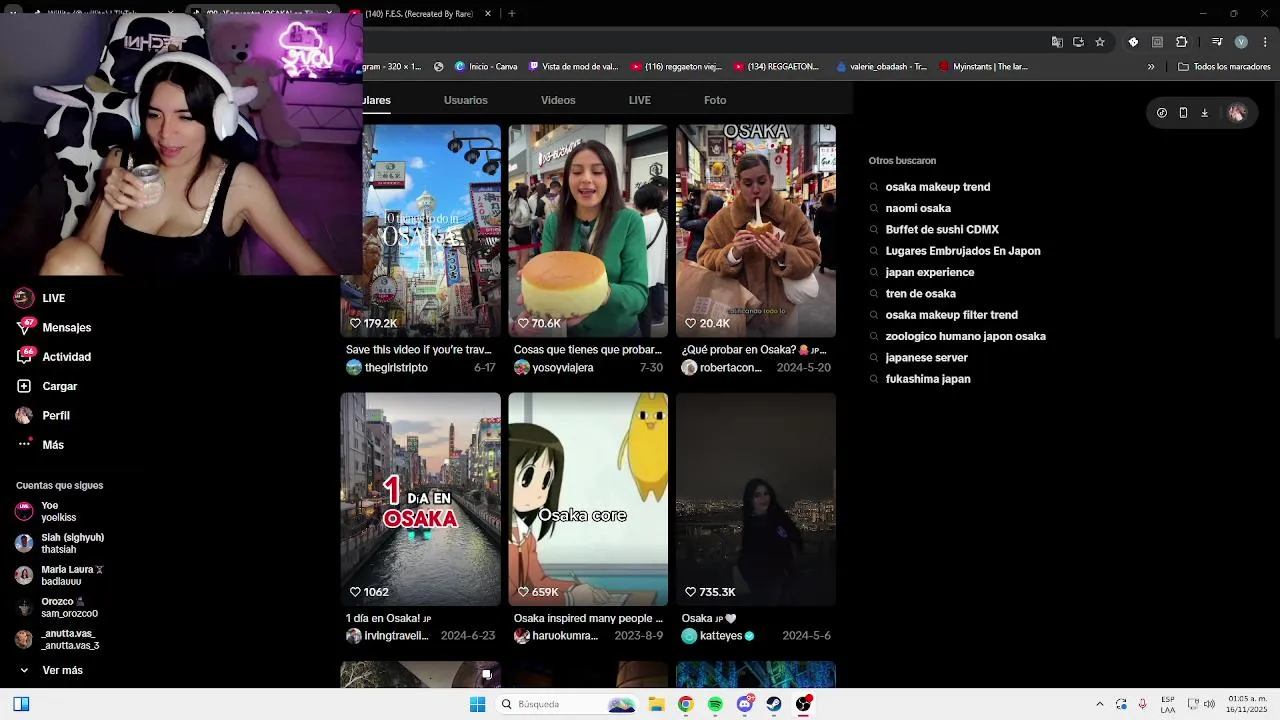Open the Inicio - Canva bookmark
This screenshot has height=720, width=1280.
pos(486,67)
